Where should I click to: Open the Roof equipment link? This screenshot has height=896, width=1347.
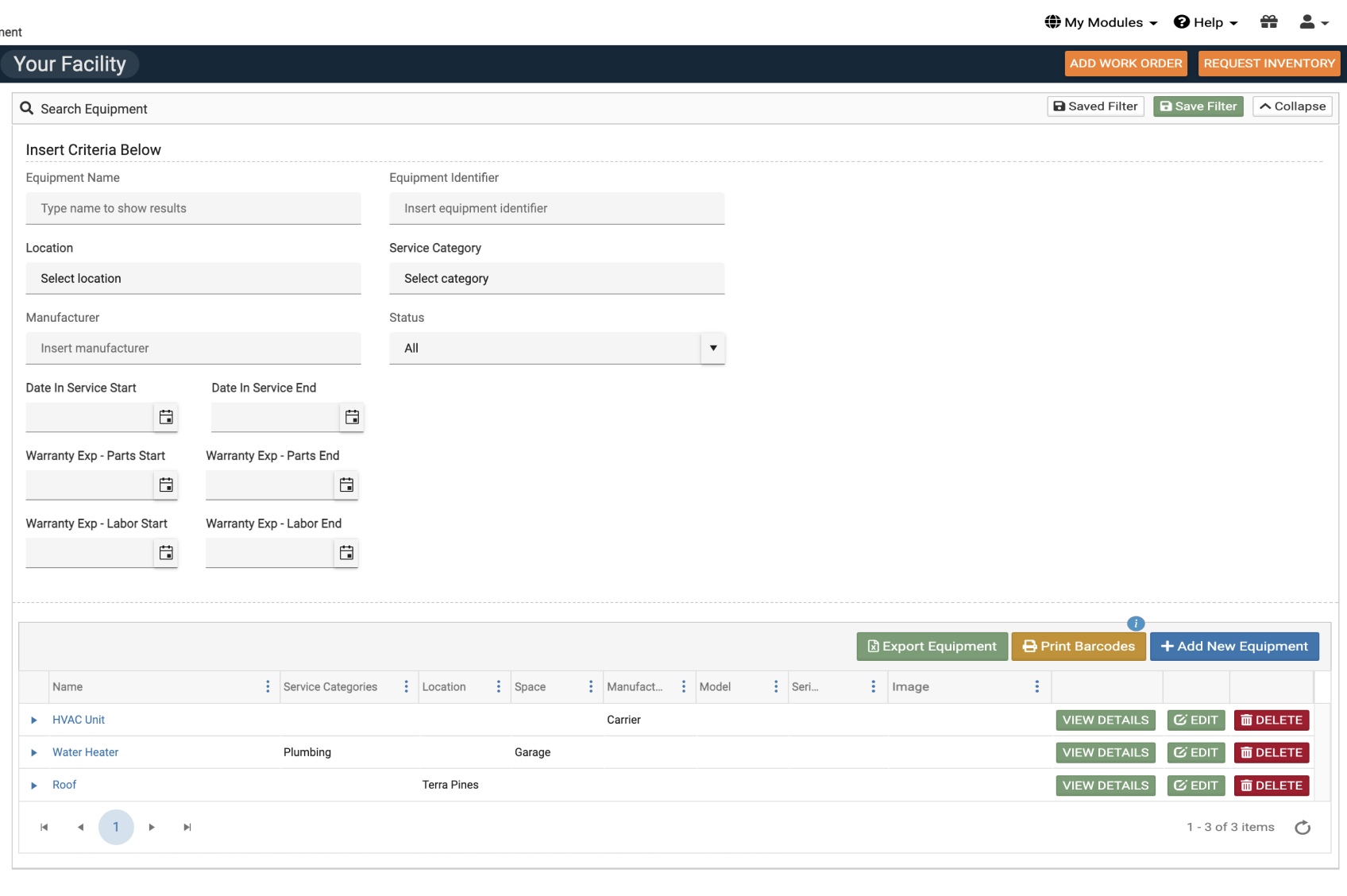(64, 784)
